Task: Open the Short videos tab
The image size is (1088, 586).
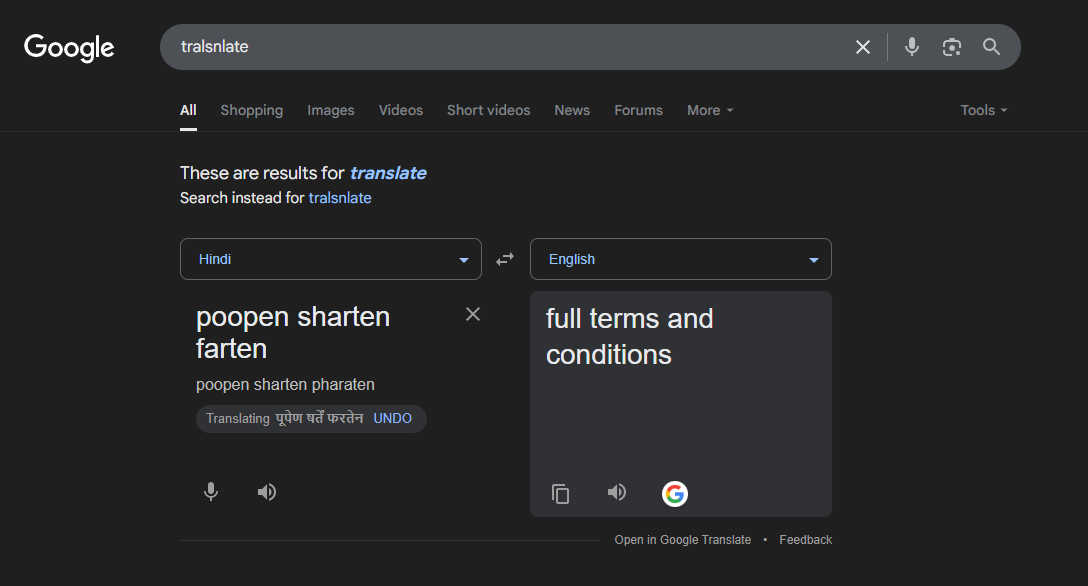Action: 488,110
